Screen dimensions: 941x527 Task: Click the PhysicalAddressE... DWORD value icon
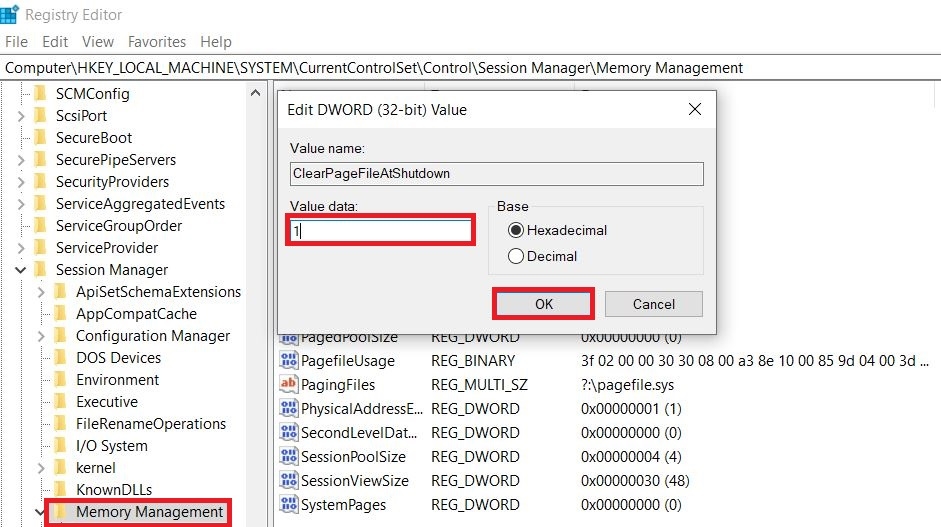289,408
